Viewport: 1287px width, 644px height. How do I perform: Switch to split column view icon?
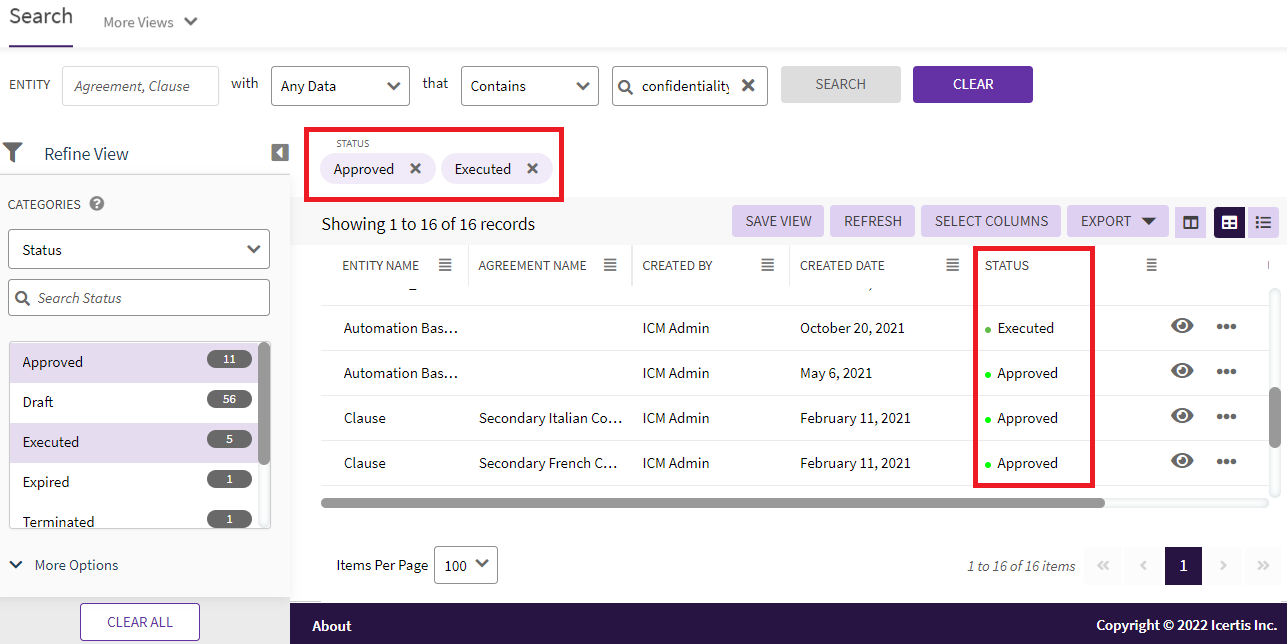pos(1190,222)
